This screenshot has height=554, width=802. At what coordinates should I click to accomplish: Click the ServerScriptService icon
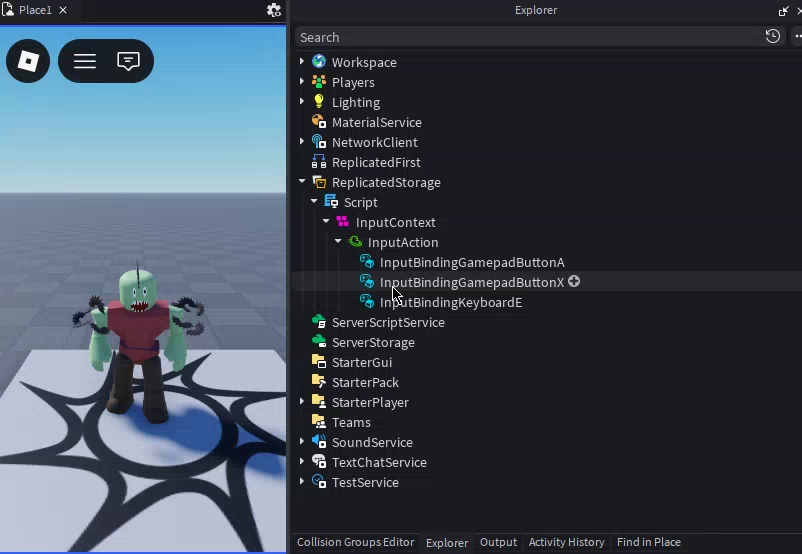319,322
